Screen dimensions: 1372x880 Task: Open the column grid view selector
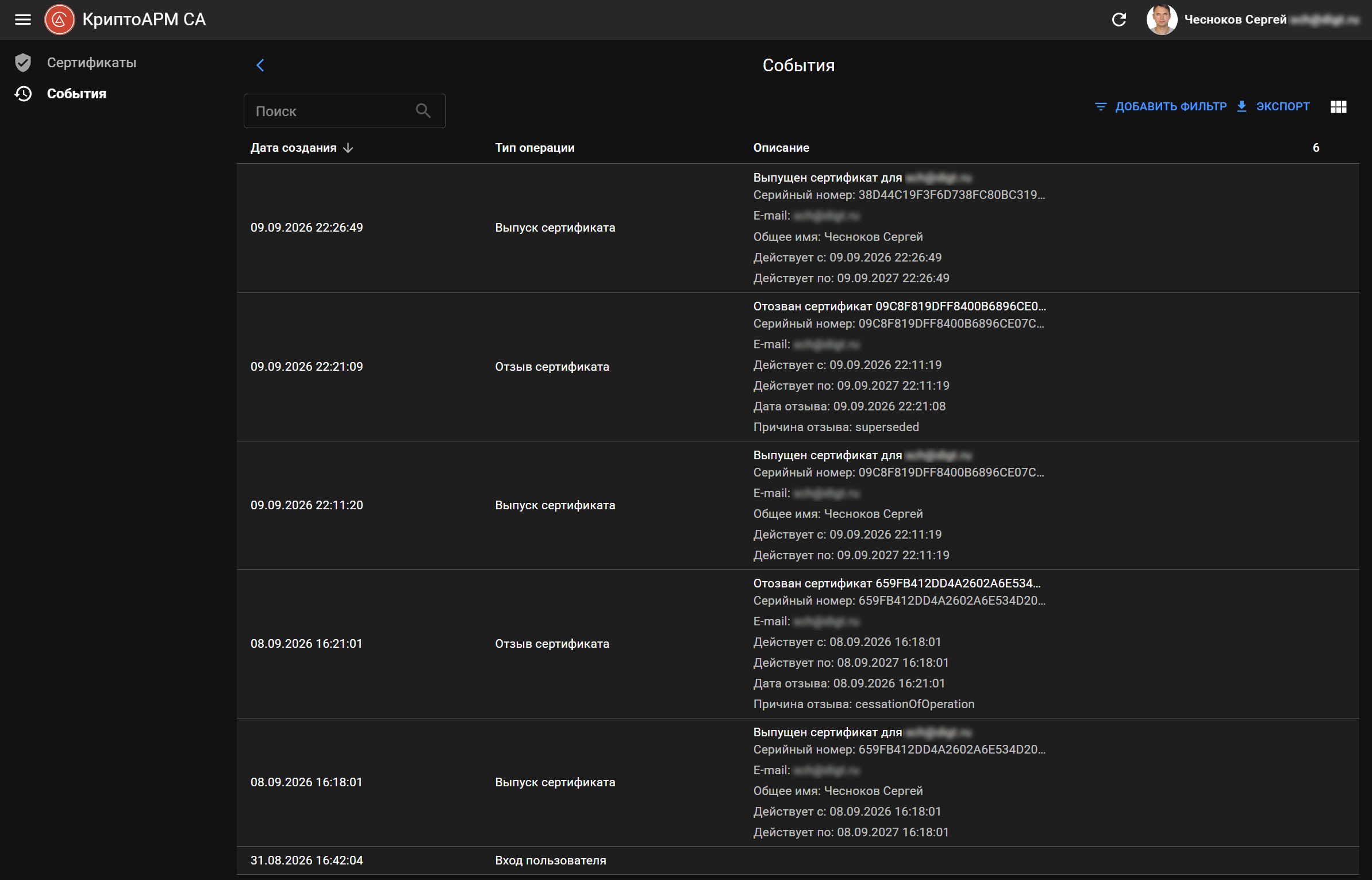coord(1338,107)
